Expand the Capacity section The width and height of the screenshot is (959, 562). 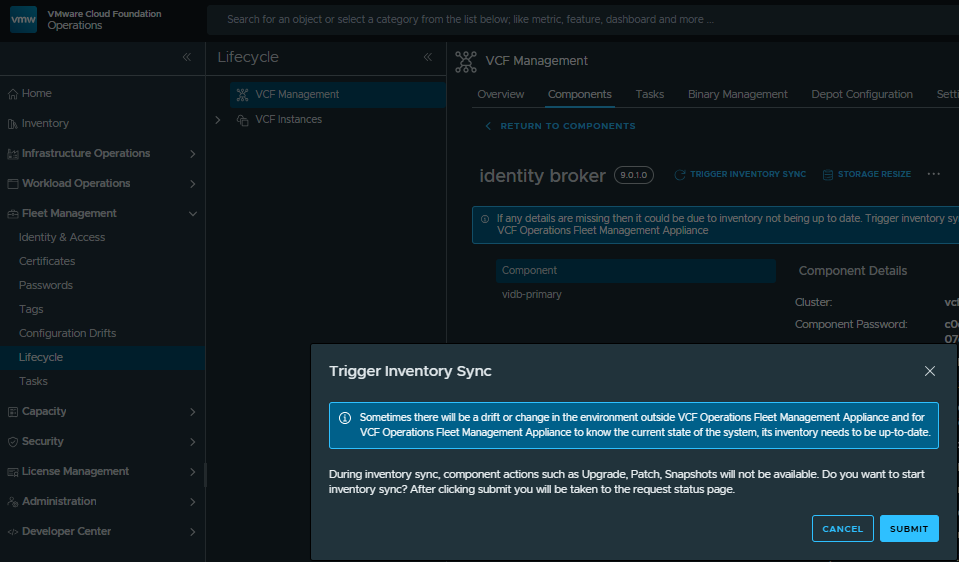coord(192,411)
